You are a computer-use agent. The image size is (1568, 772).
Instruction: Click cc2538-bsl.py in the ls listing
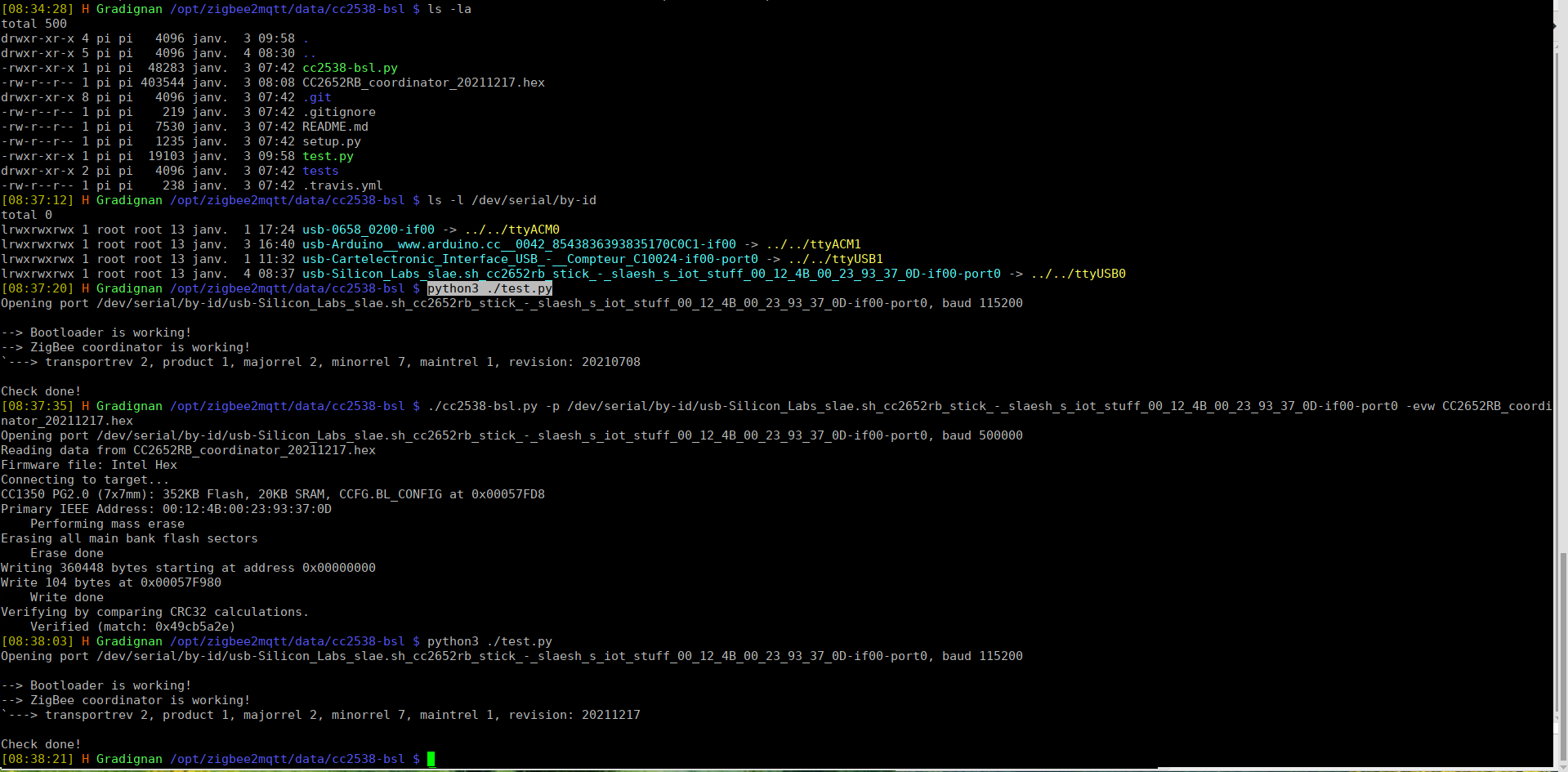coord(350,68)
